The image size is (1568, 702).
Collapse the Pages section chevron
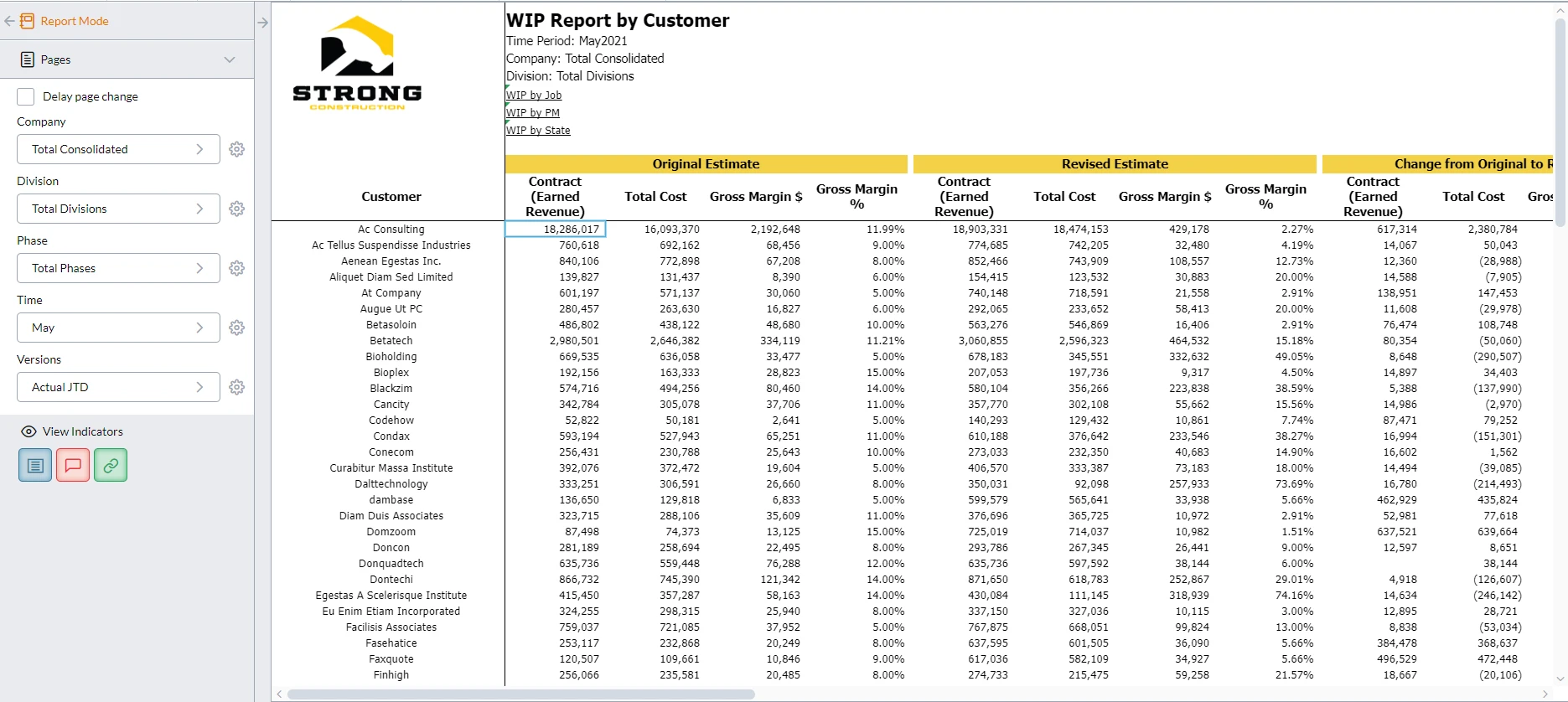[230, 59]
